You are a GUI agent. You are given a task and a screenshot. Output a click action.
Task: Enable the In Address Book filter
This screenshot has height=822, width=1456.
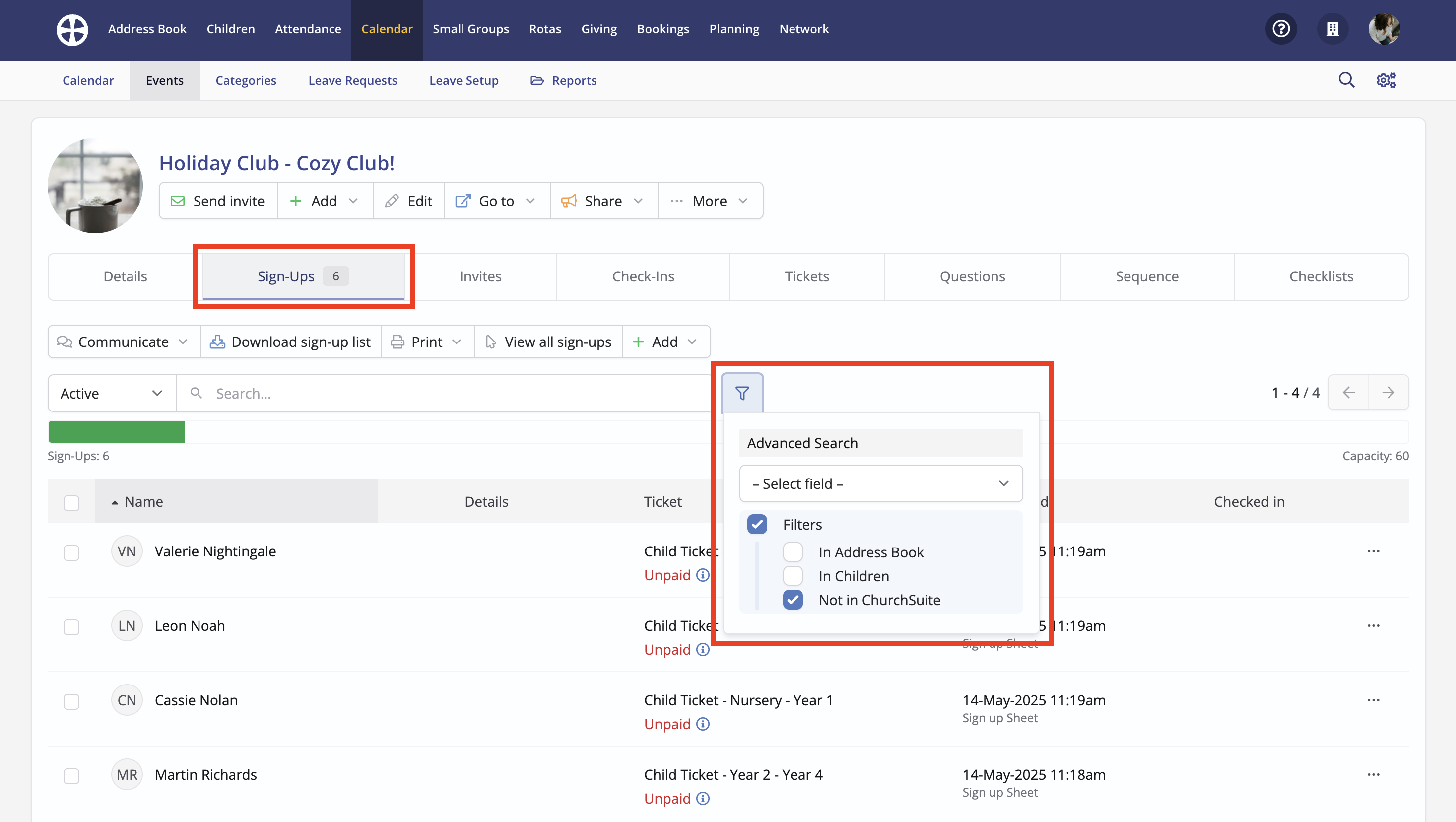click(x=793, y=552)
